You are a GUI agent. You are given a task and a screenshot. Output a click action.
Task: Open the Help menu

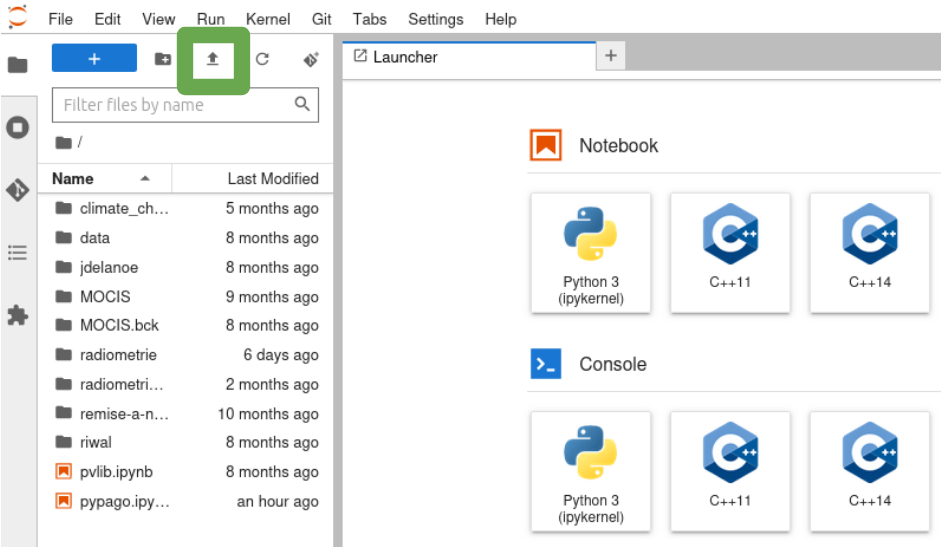(501, 19)
